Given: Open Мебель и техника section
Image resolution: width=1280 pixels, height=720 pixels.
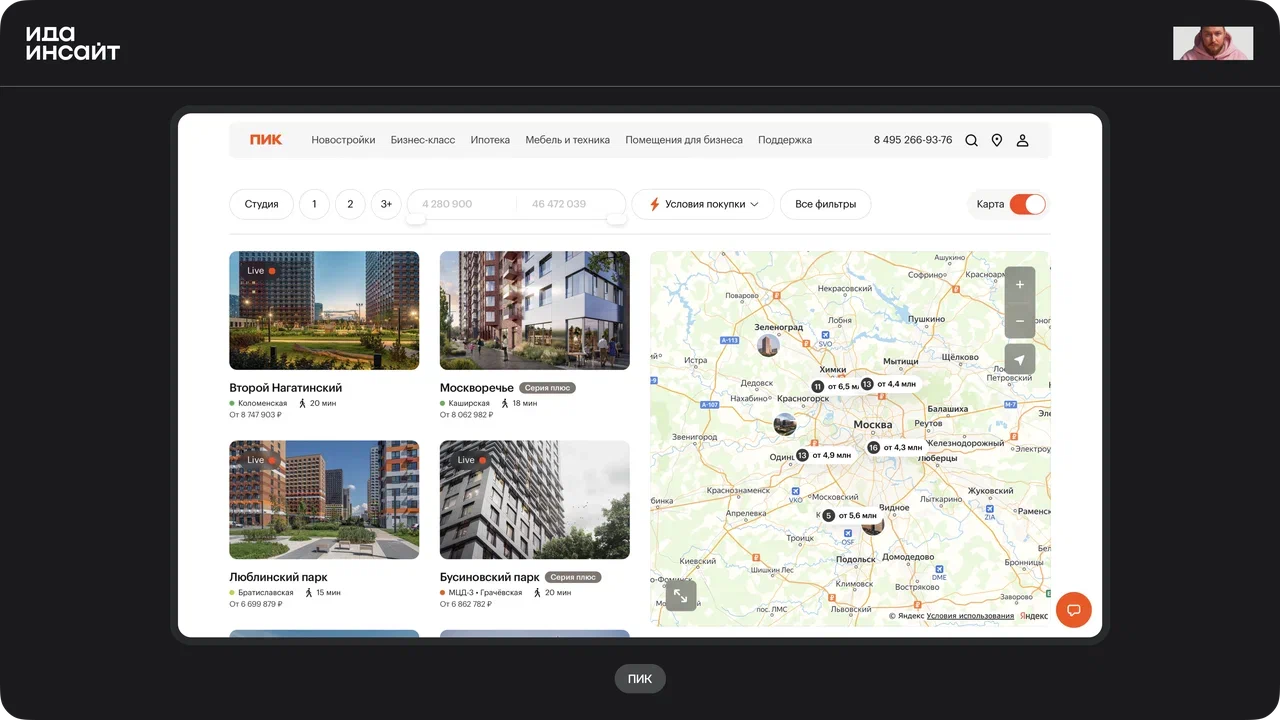Looking at the screenshot, I should pos(567,140).
